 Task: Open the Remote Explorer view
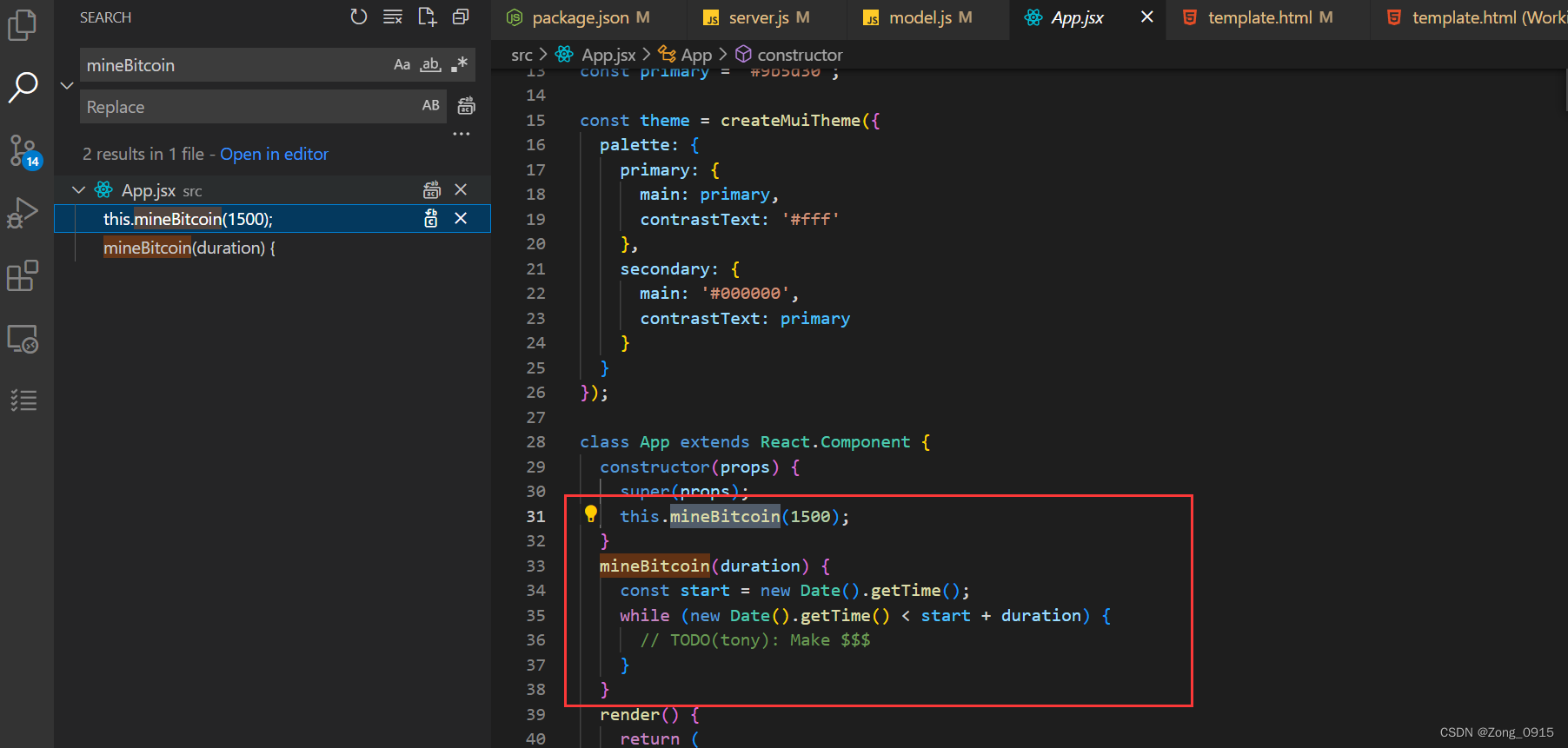pyautogui.click(x=23, y=339)
